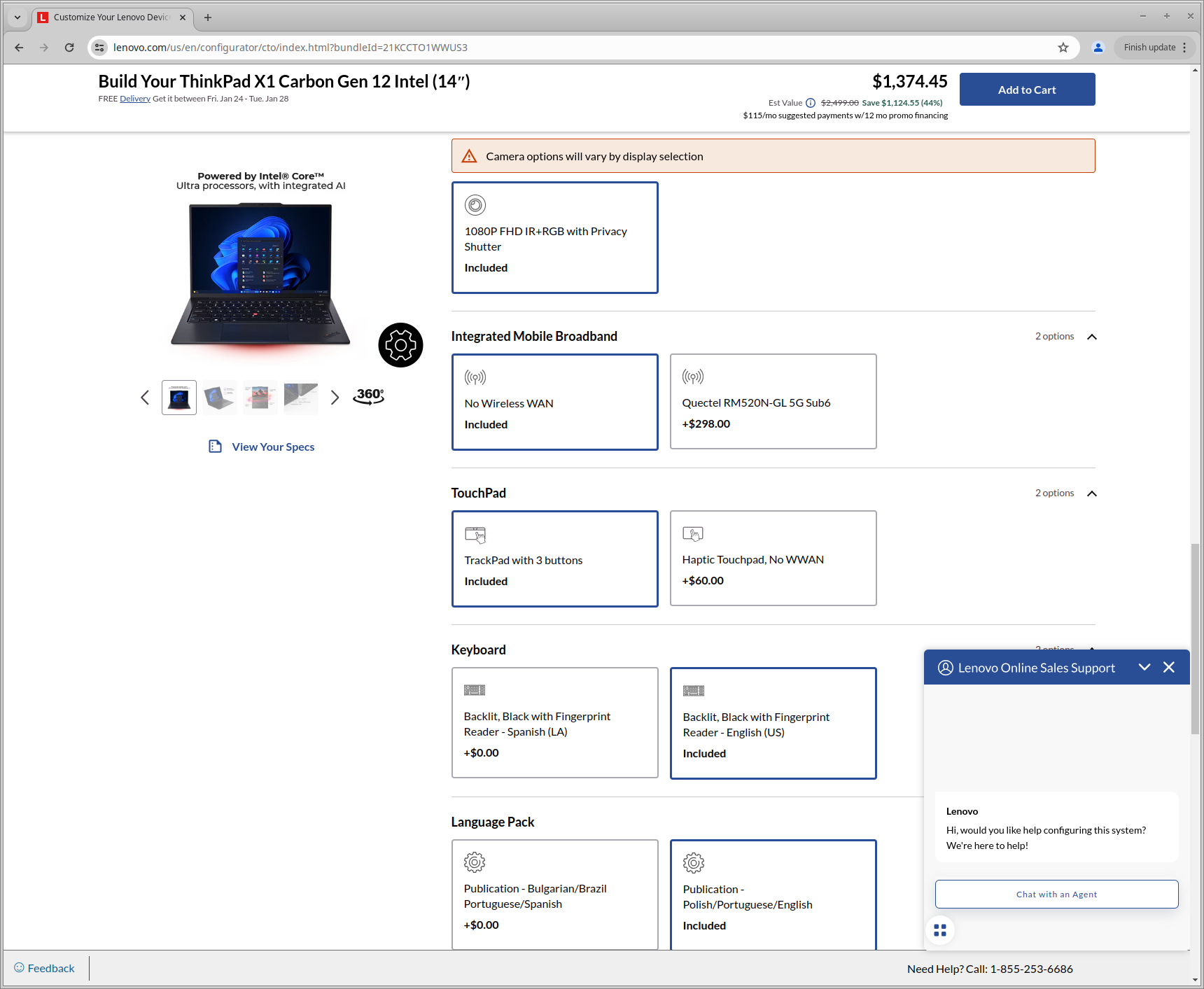The height and width of the screenshot is (989, 1204).
Task: Click the agent avatar icon in chat header
Action: (946, 668)
